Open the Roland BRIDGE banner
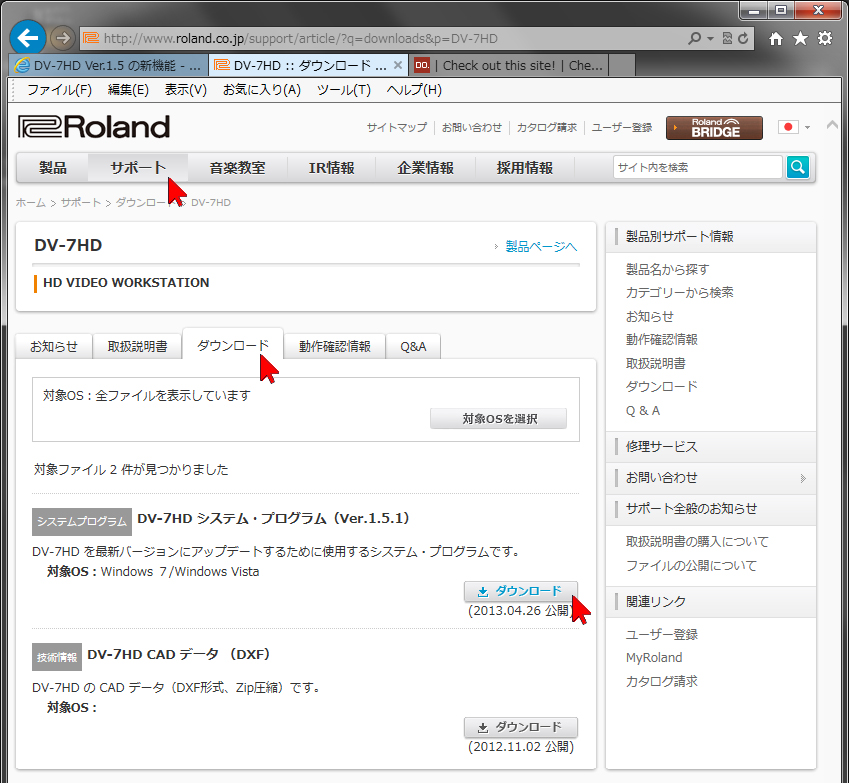This screenshot has height=783, width=849. coord(714,128)
